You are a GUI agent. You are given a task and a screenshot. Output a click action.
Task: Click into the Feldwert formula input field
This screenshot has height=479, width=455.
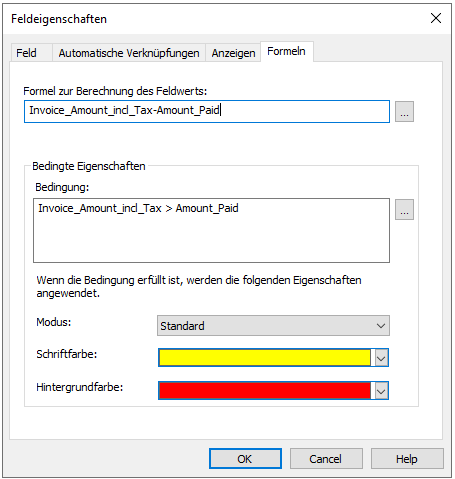coord(207,111)
